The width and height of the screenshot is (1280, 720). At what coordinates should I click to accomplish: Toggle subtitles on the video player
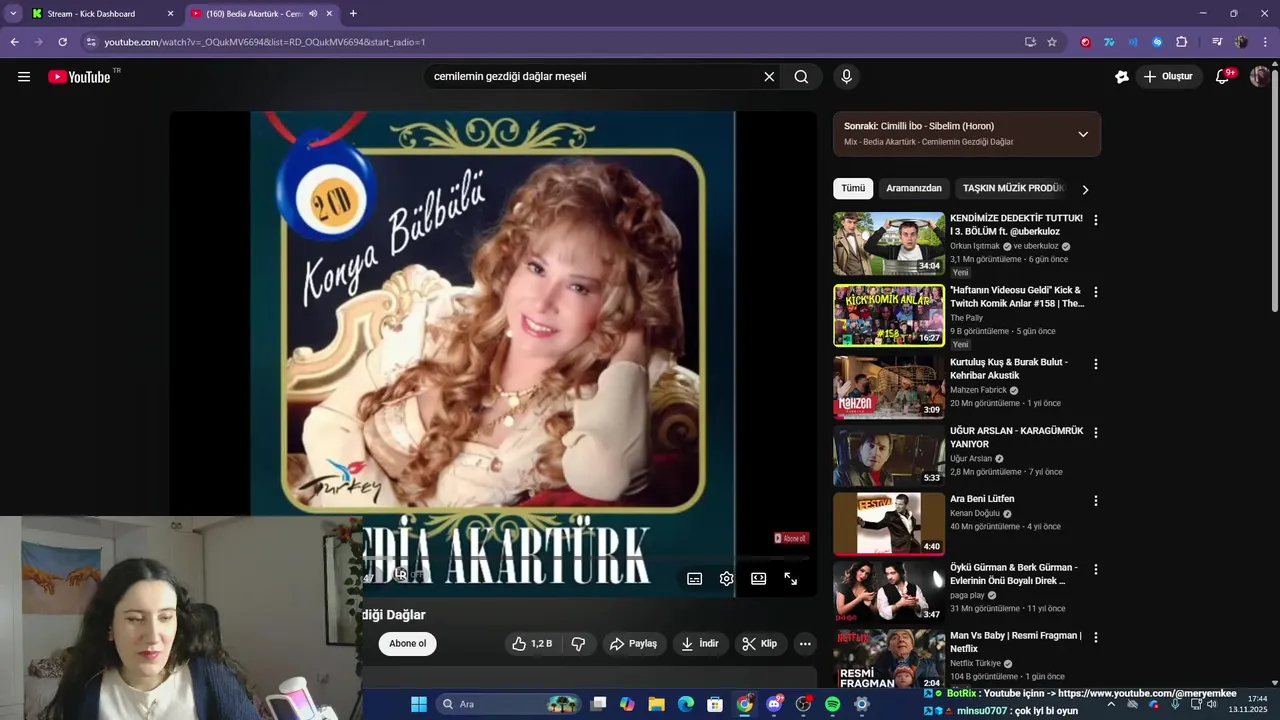695,579
